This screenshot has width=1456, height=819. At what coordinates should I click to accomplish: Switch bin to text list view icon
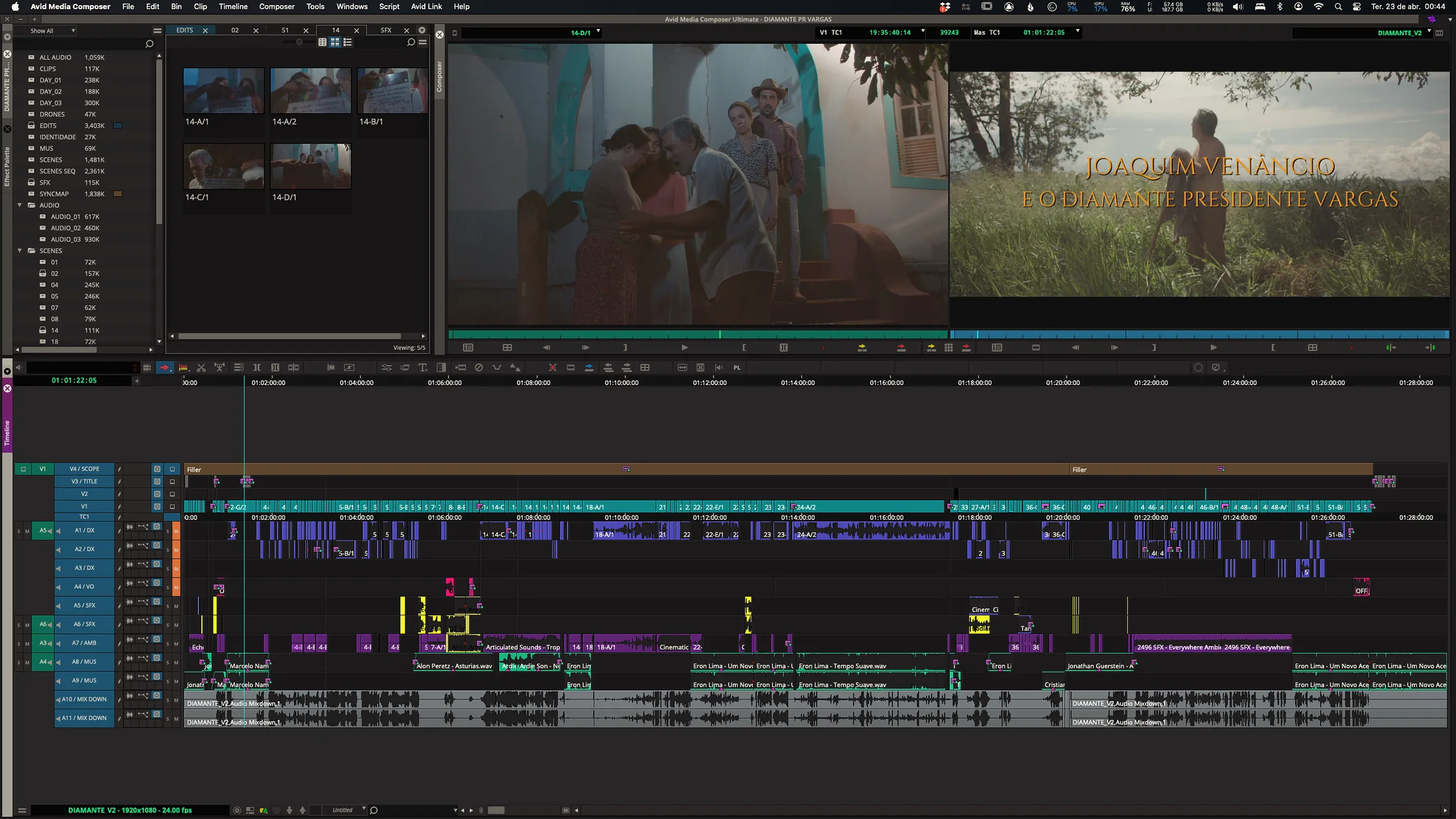322,42
